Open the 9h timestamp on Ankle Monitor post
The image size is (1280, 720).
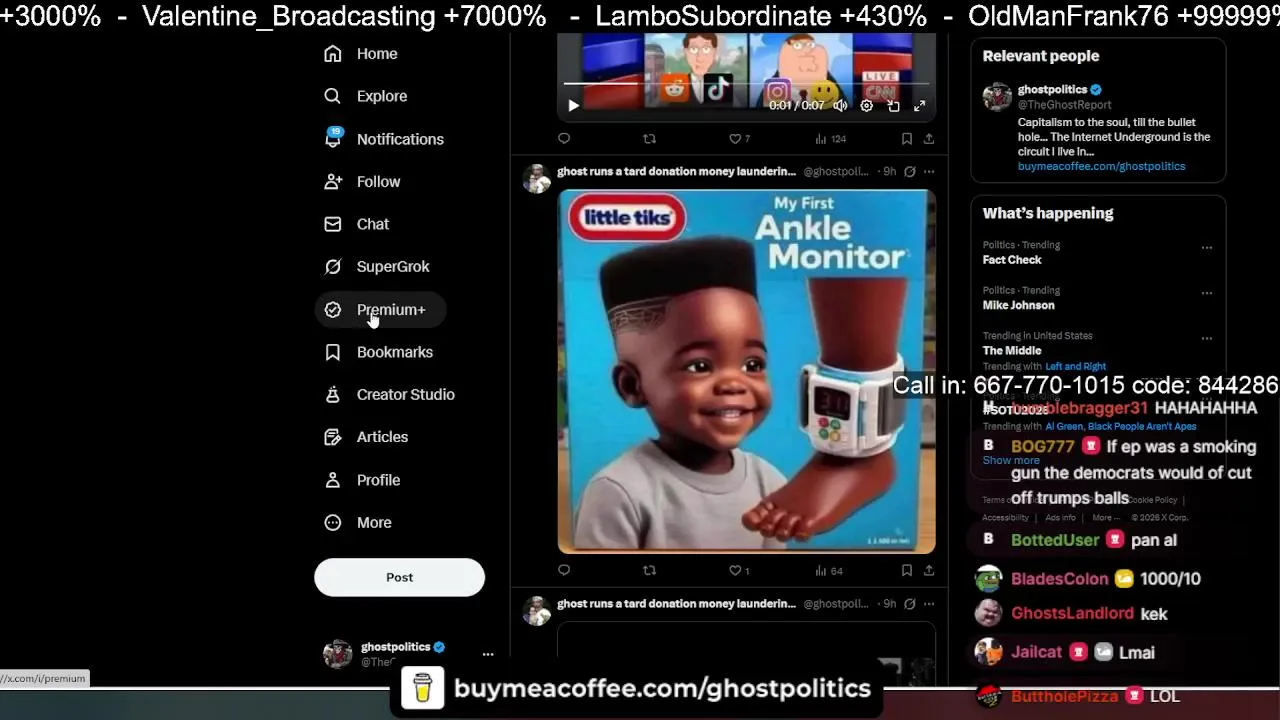coord(889,171)
